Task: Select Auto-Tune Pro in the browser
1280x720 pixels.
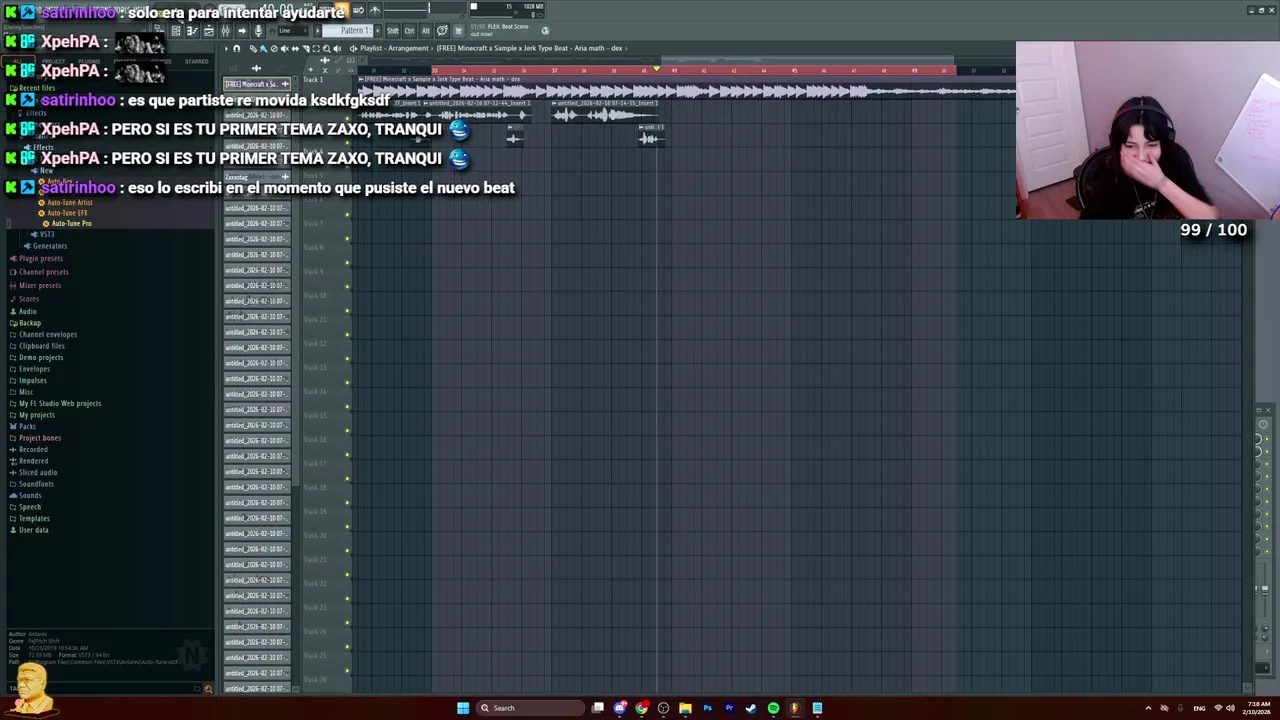Action: coord(71,223)
